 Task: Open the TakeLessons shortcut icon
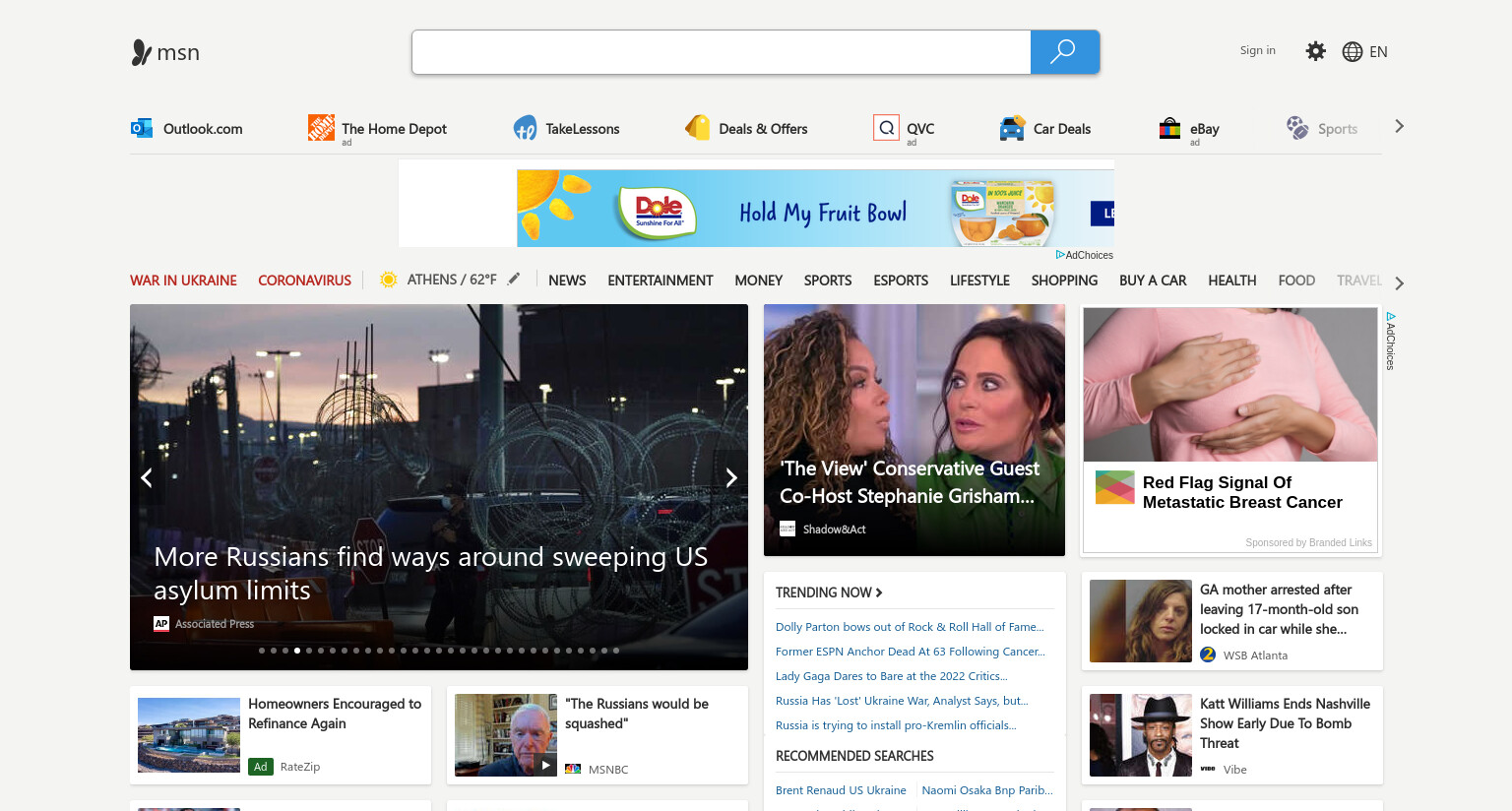(525, 128)
